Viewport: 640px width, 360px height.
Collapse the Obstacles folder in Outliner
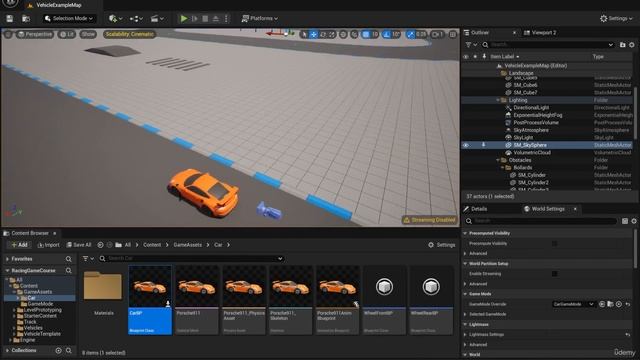coord(498,160)
